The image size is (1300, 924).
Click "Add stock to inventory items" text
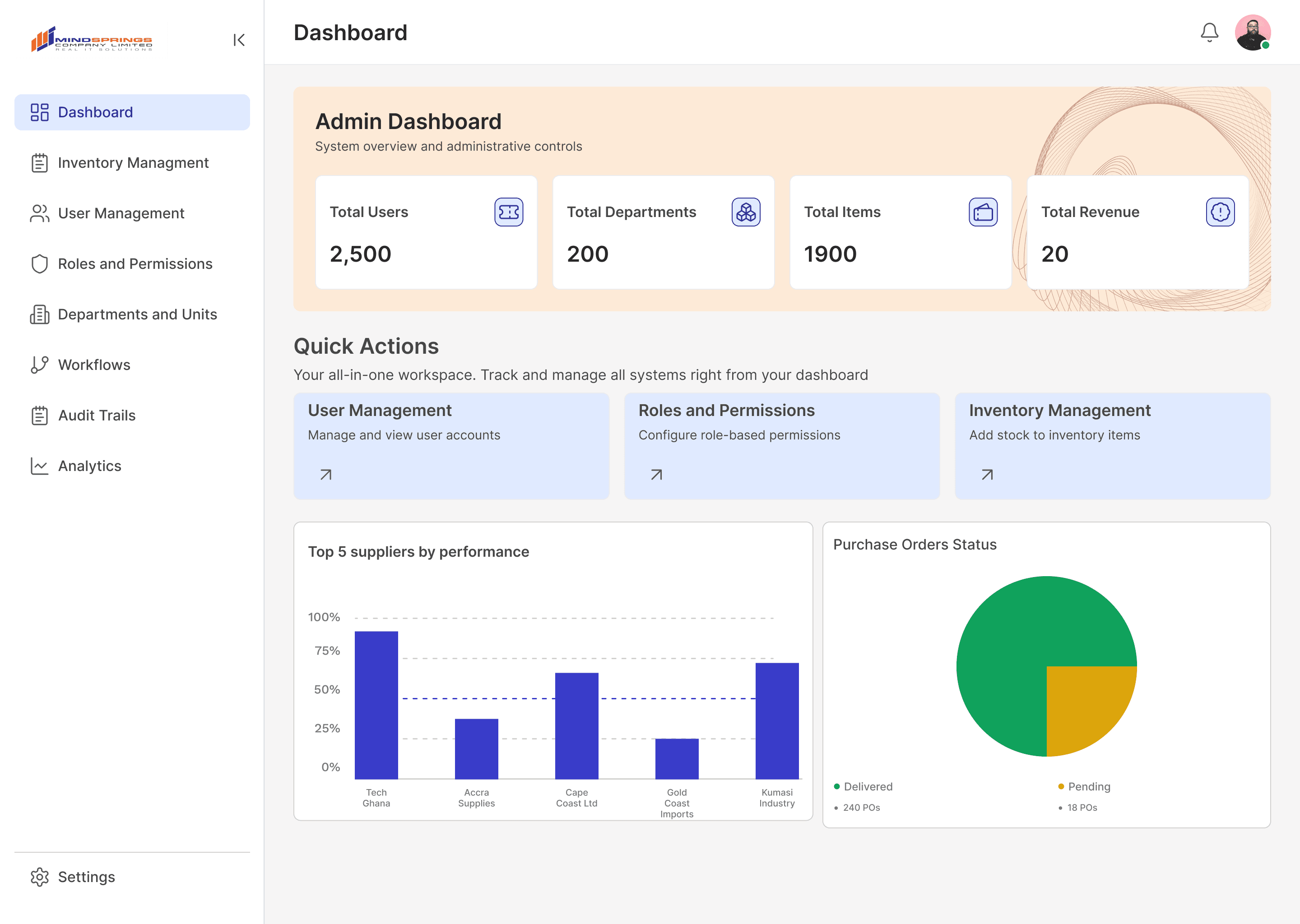tap(1055, 434)
